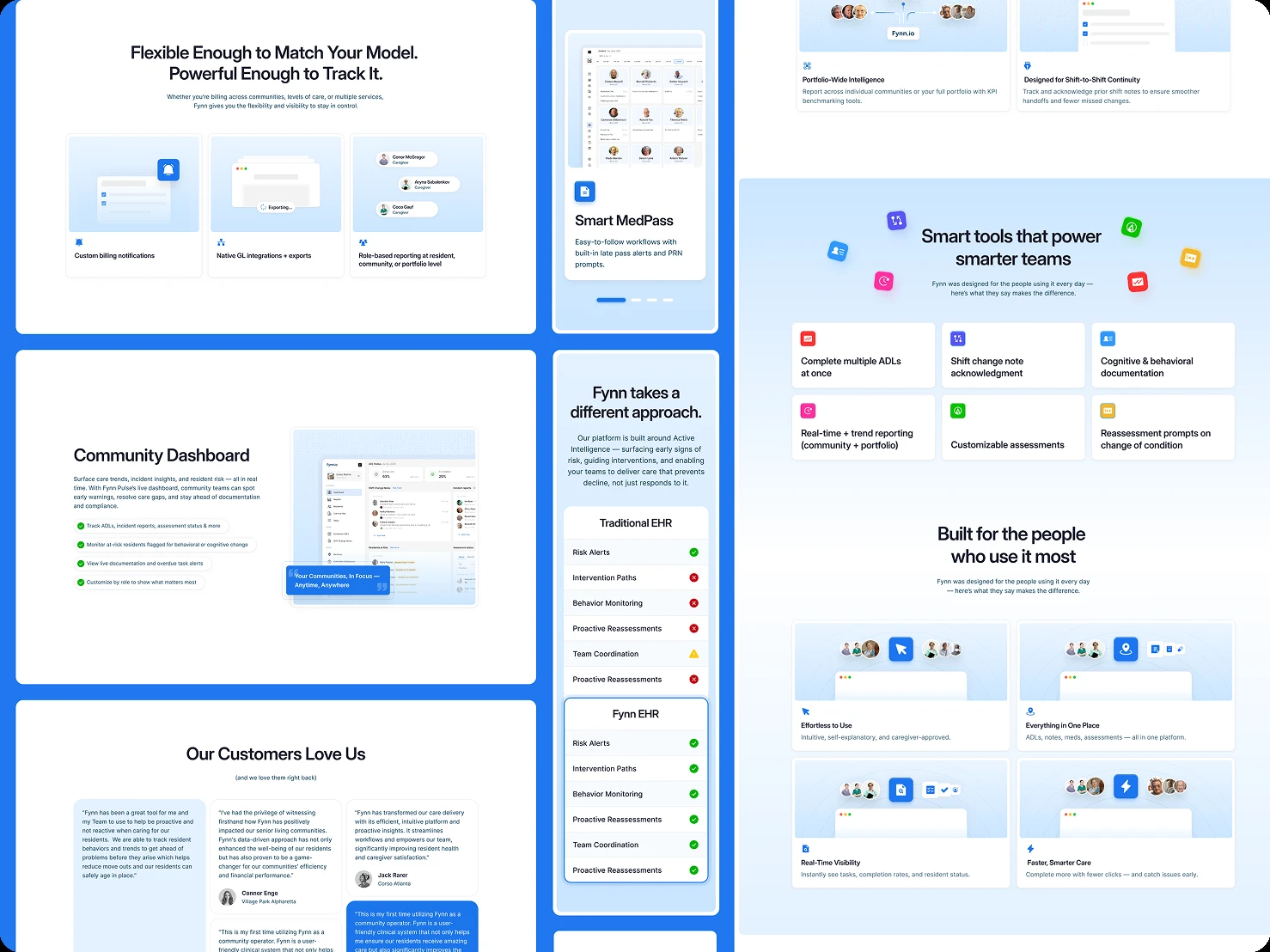Open the Complete multiple ADLs at once card
The image size is (1270, 952).
tap(863, 356)
